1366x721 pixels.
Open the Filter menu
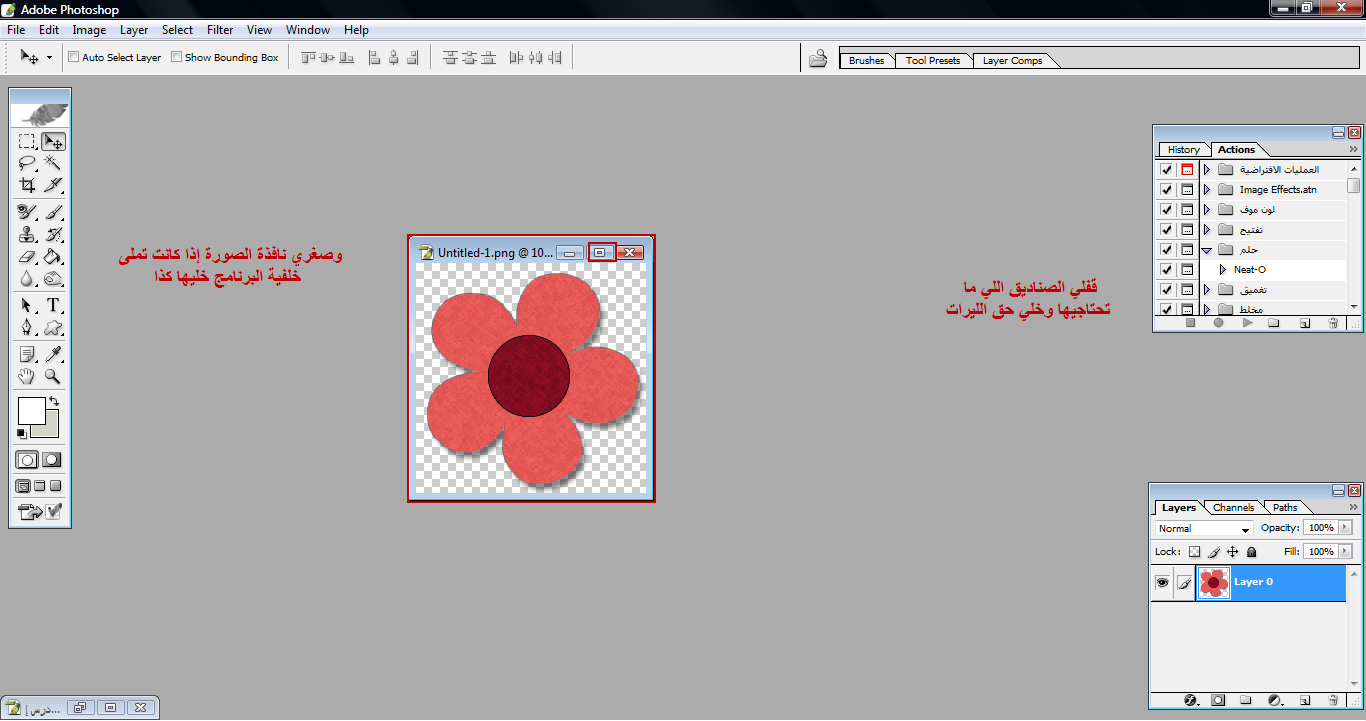[220, 30]
